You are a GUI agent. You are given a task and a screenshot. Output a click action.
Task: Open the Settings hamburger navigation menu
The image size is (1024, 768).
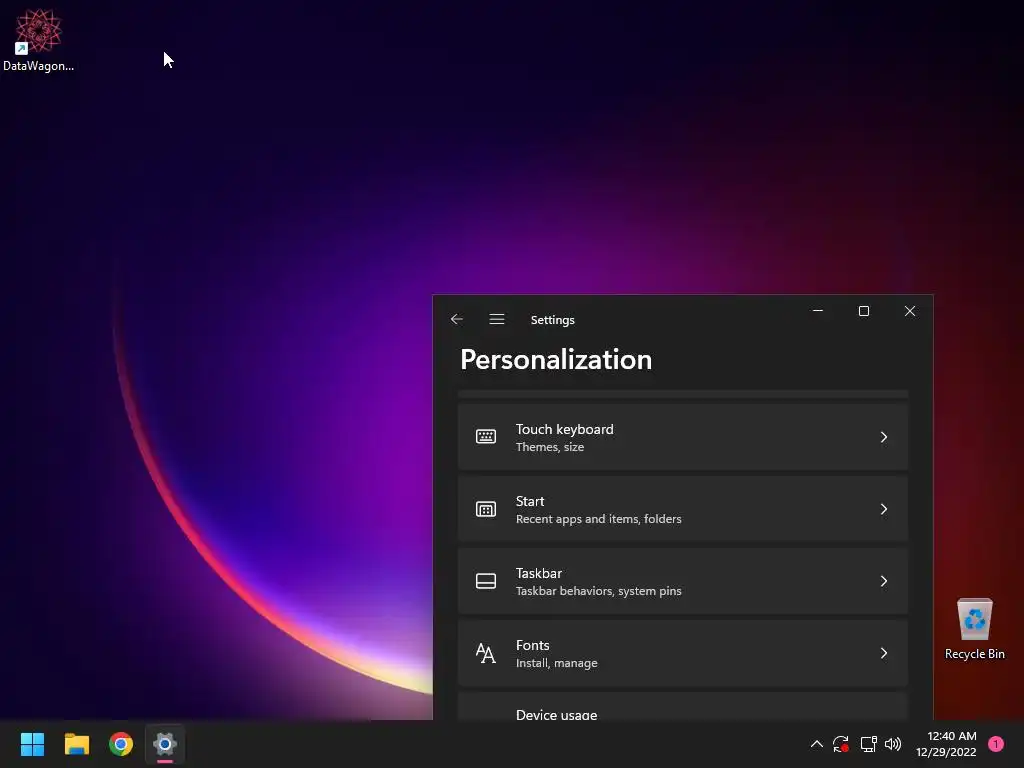pos(497,319)
